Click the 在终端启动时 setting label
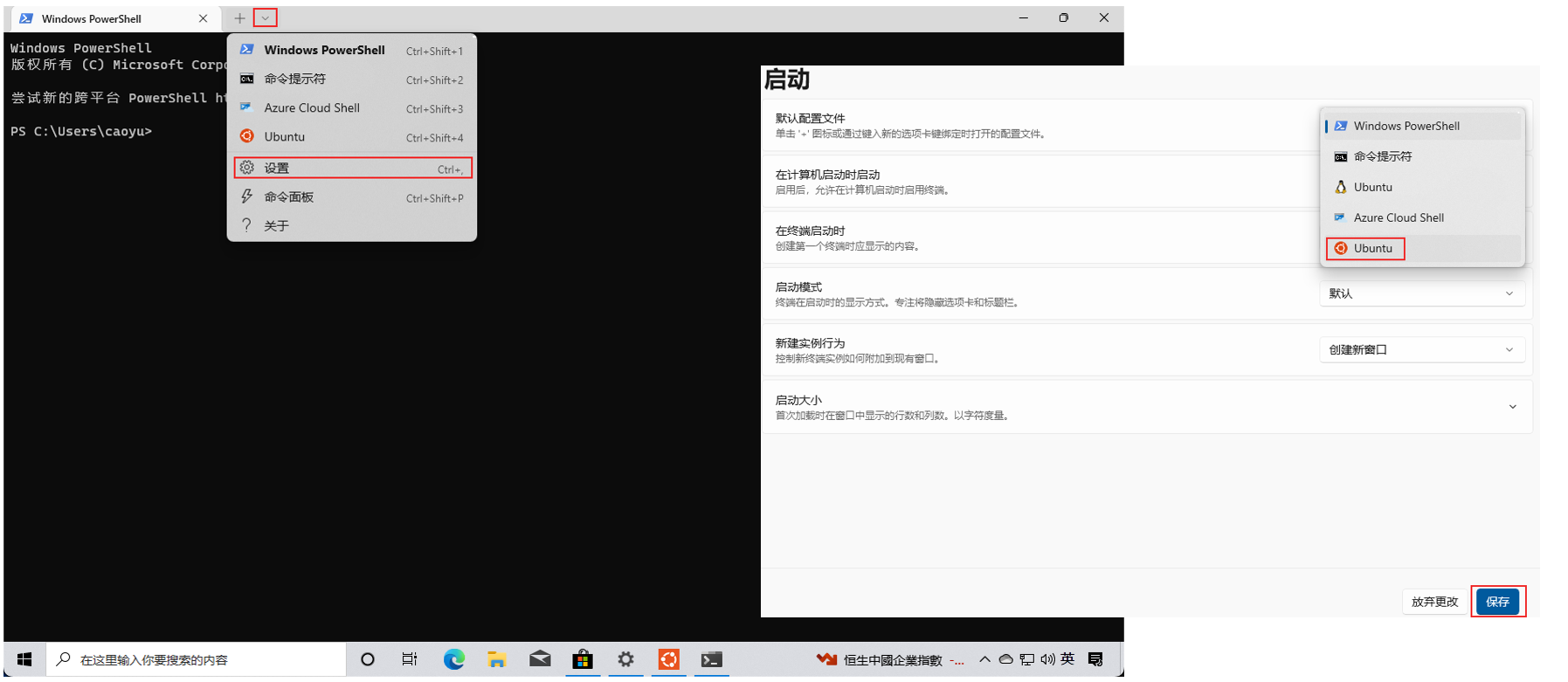 click(x=810, y=231)
